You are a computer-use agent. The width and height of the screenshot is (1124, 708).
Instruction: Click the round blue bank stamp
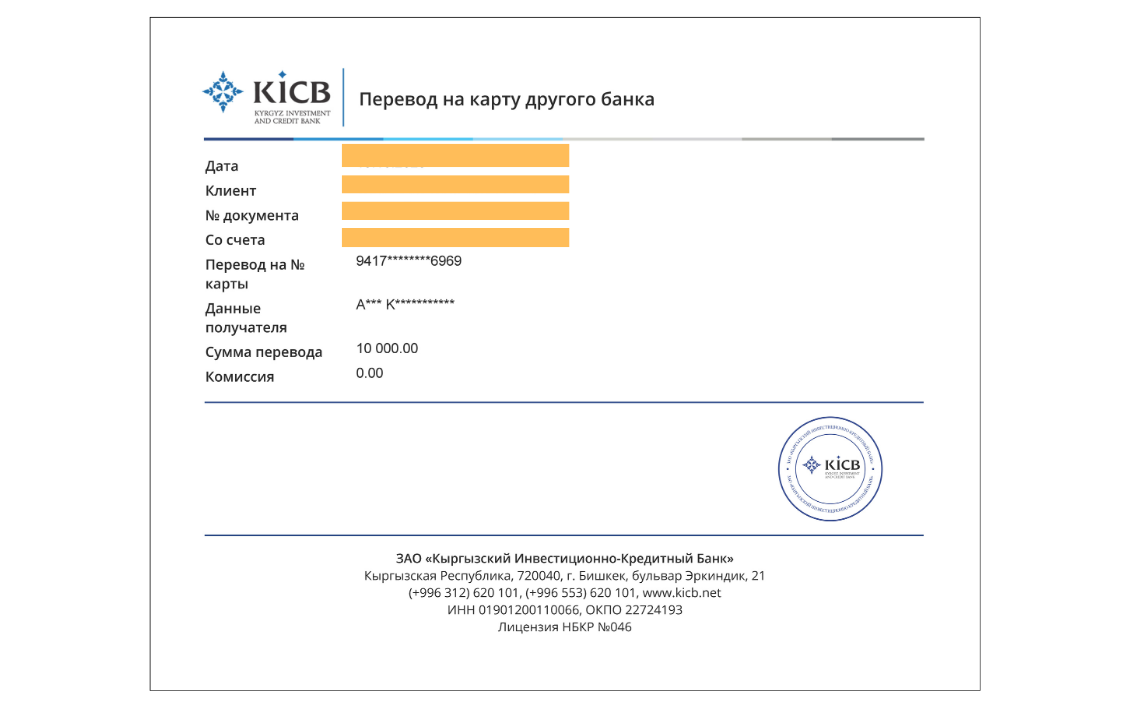pyautogui.click(x=830, y=467)
